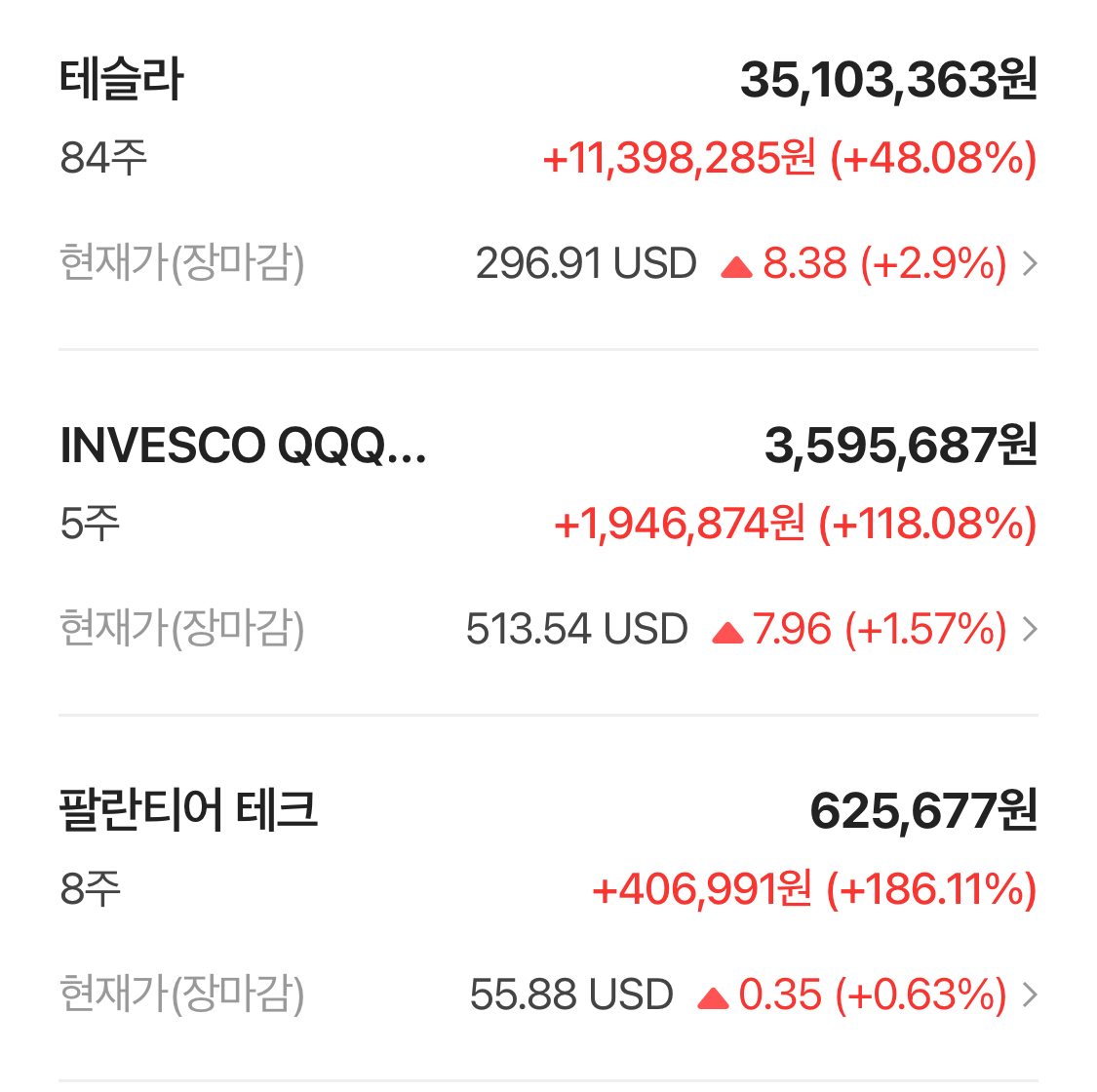
Task: Tap INVESCO profit +1,946,874원 (+118.08%)
Action: tap(795, 524)
